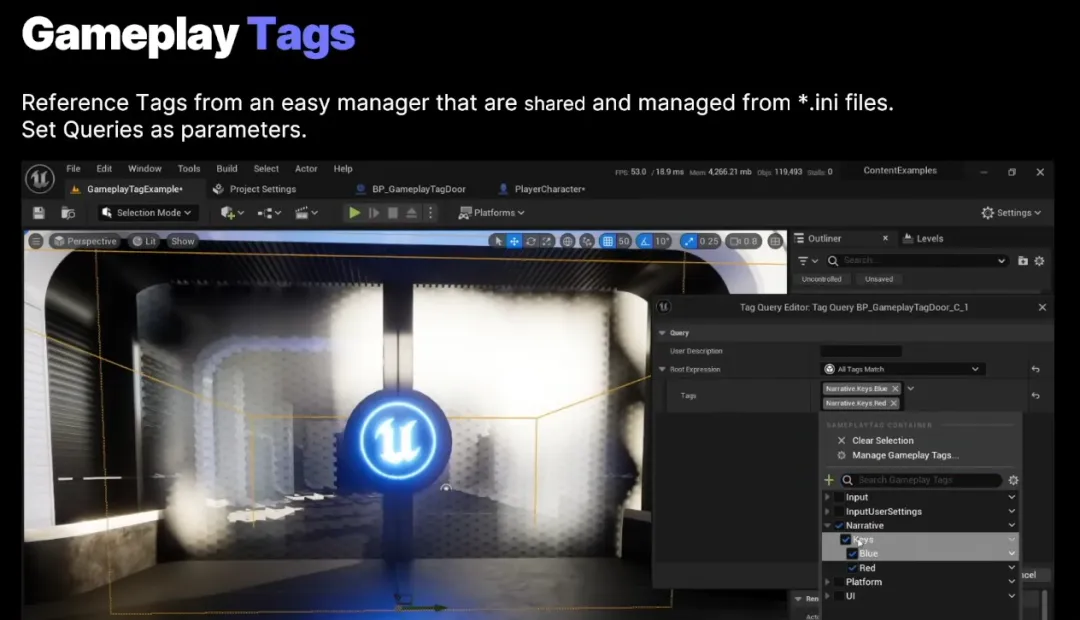Toggle Blue tag checkbox
The height and width of the screenshot is (620, 1080).
click(x=852, y=554)
